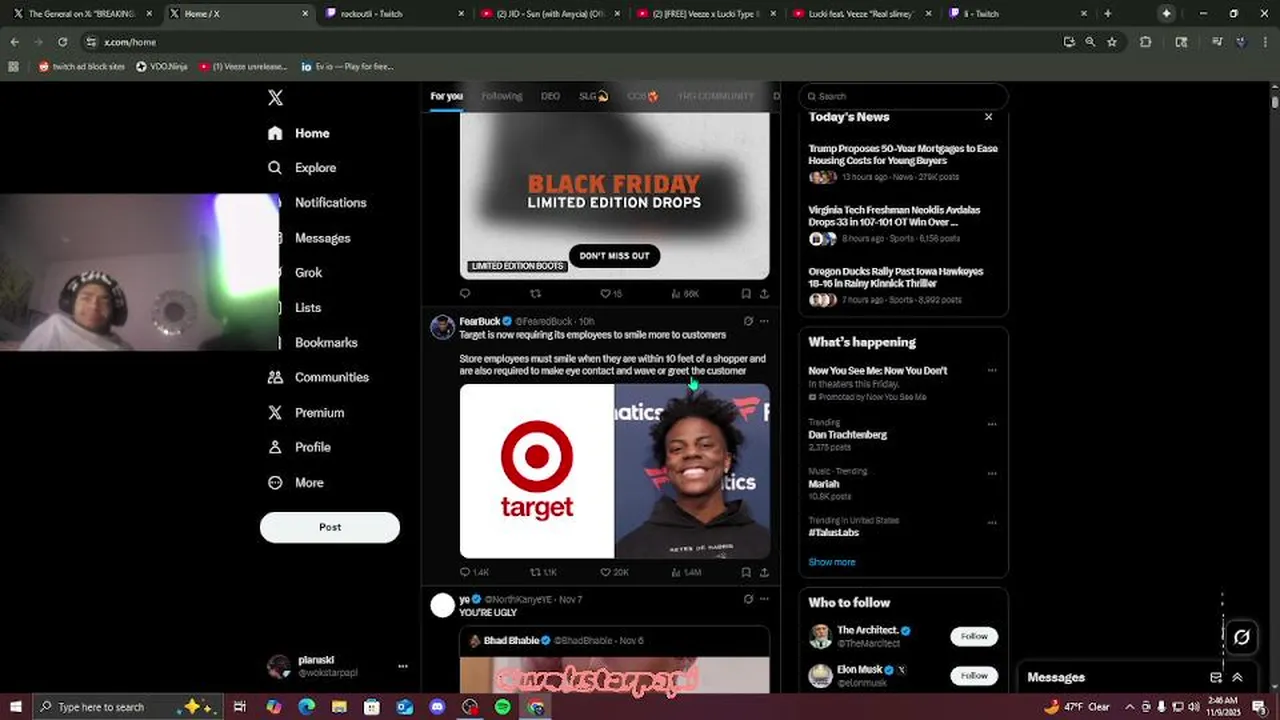Share the Black Friday ad post
This screenshot has width=1280, height=720.
point(764,294)
